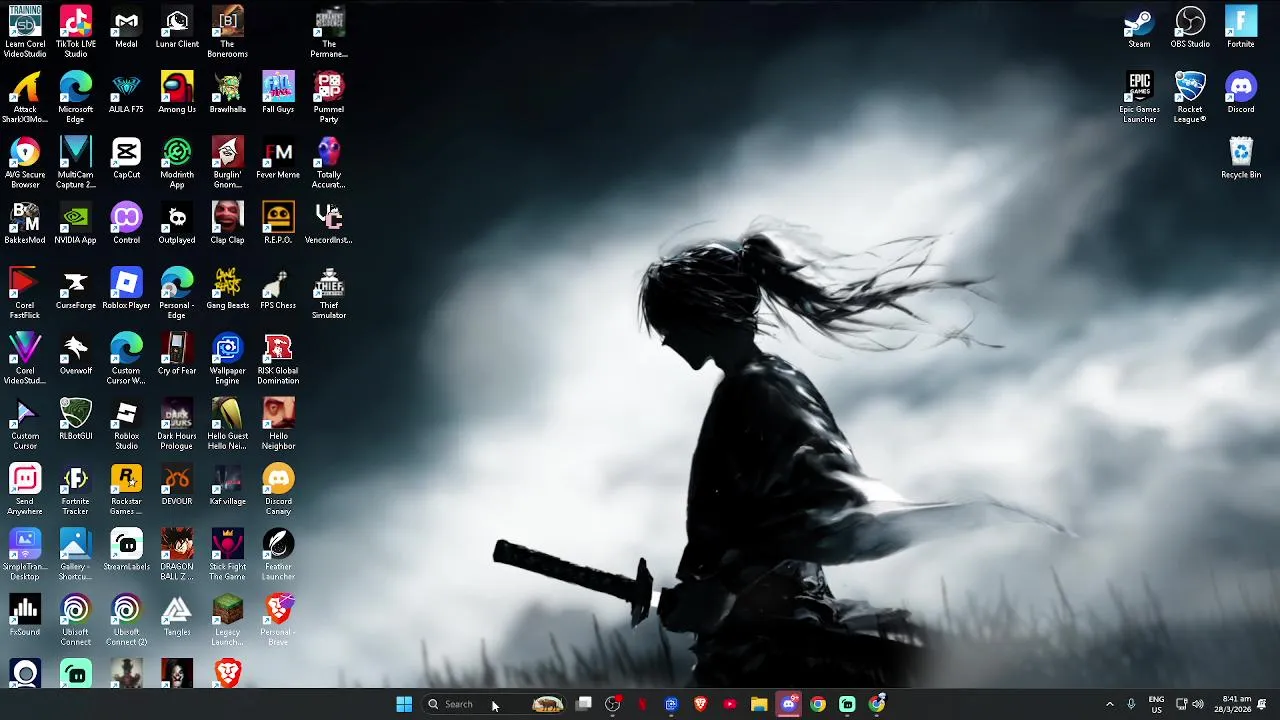Select the OBS Studio desktop icon
Image resolution: width=1280 pixels, height=720 pixels.
tap(1190, 28)
